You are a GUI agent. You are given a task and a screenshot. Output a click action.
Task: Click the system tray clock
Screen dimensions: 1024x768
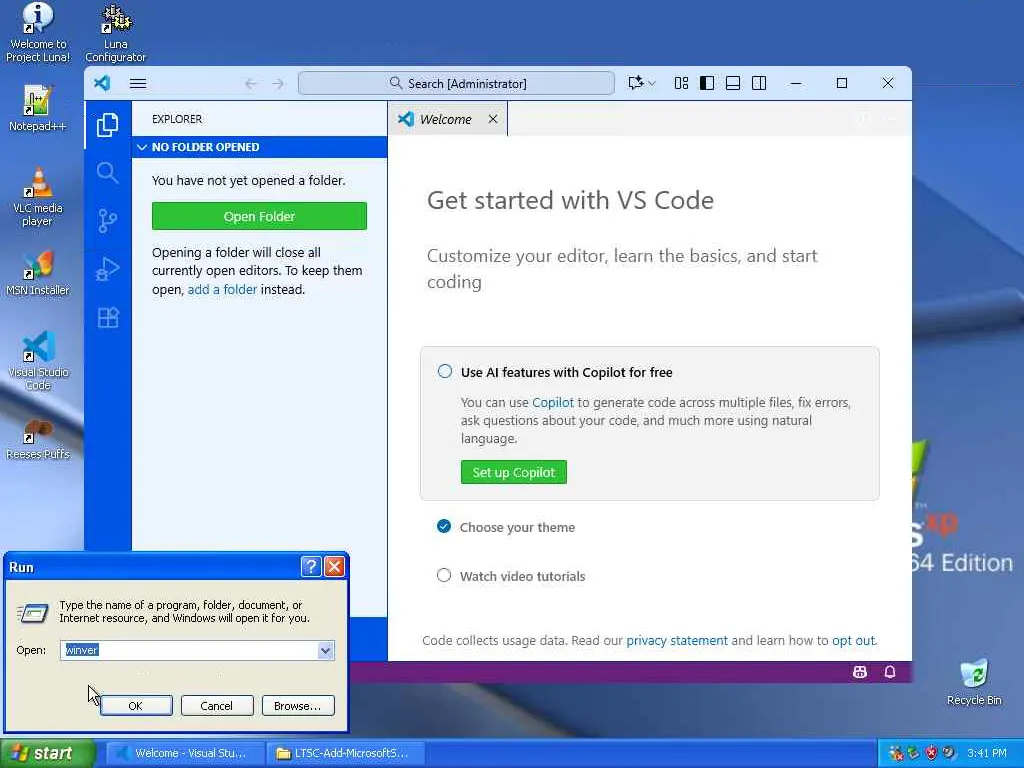pos(987,753)
